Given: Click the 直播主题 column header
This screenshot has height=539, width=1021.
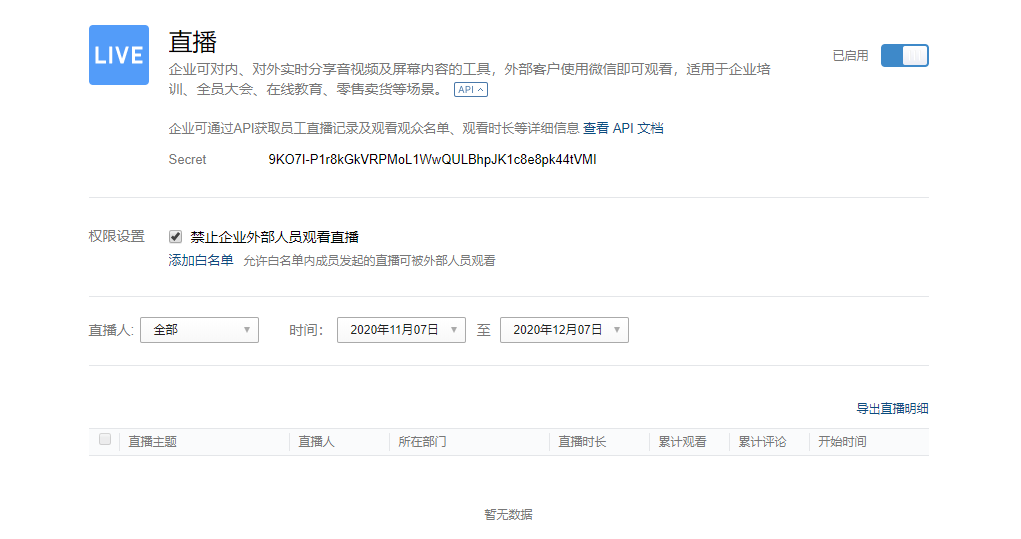Looking at the screenshot, I should (152, 442).
